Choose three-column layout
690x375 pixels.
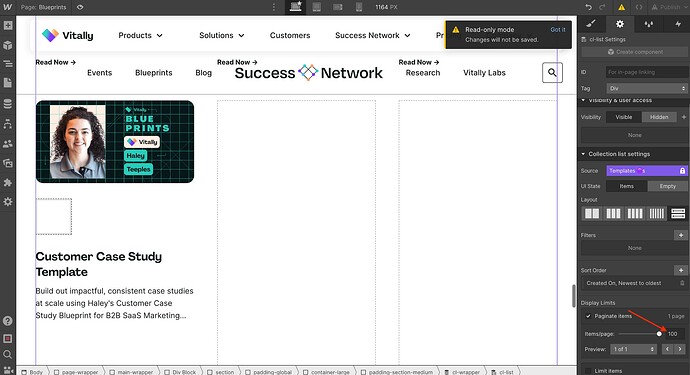point(613,214)
